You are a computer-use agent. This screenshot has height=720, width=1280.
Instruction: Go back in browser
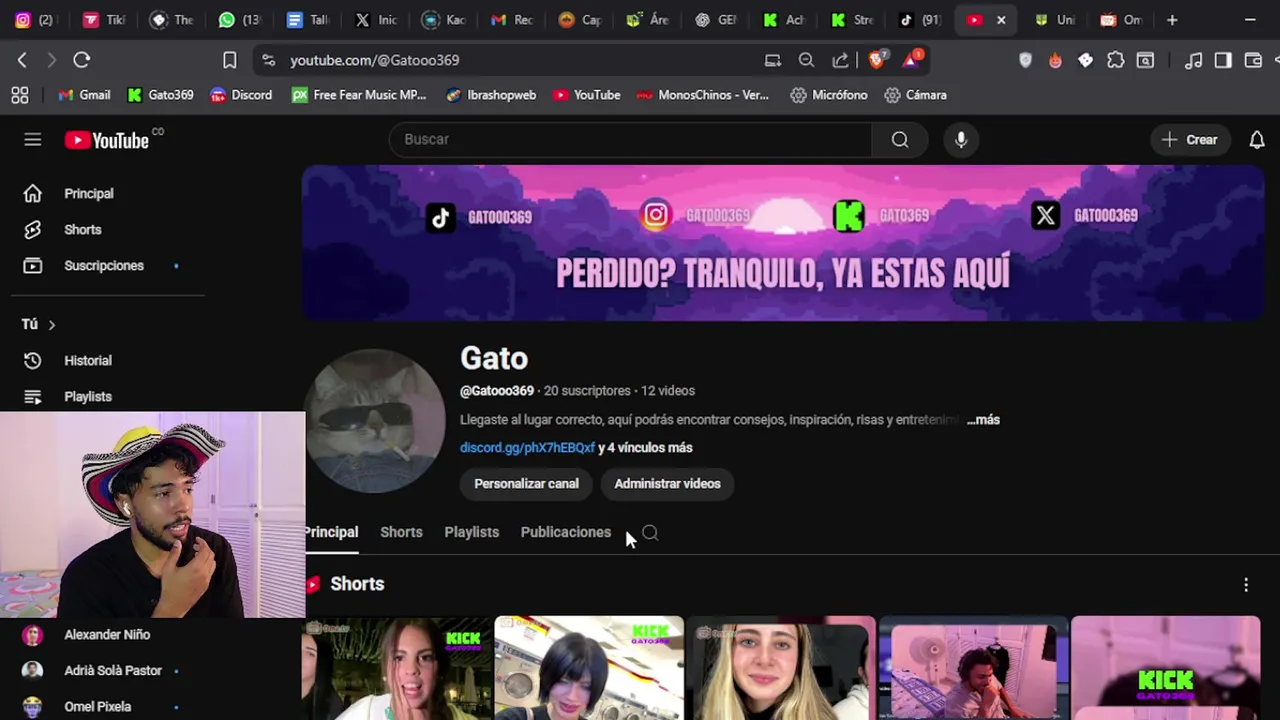coord(22,60)
